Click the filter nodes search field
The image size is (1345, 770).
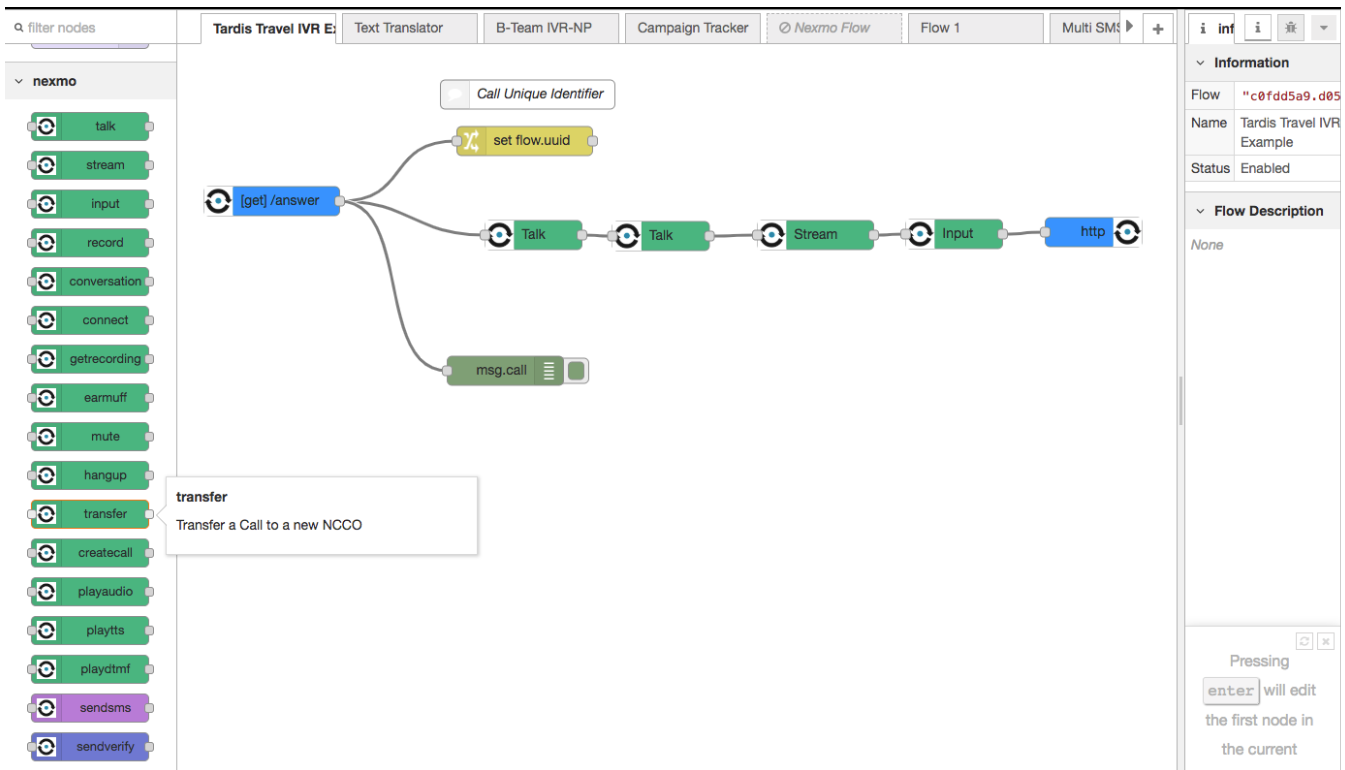(x=90, y=29)
